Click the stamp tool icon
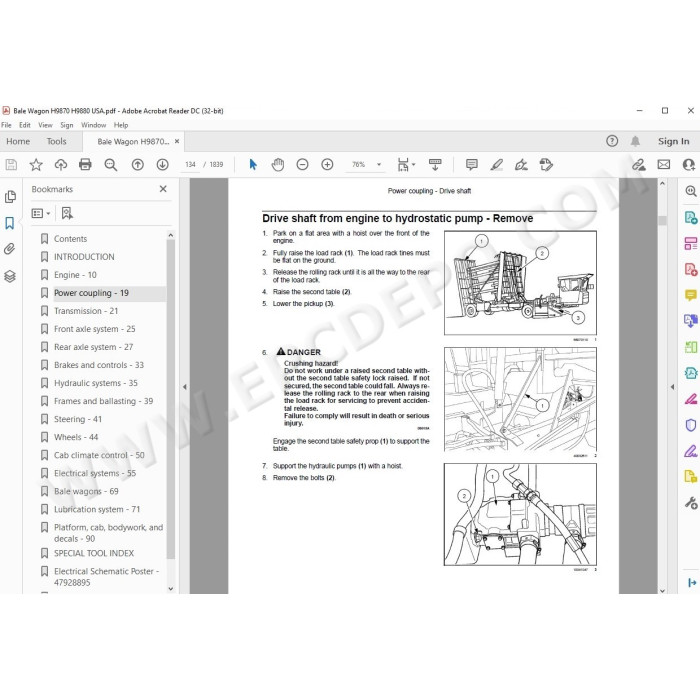700x700 pixels. [546, 165]
